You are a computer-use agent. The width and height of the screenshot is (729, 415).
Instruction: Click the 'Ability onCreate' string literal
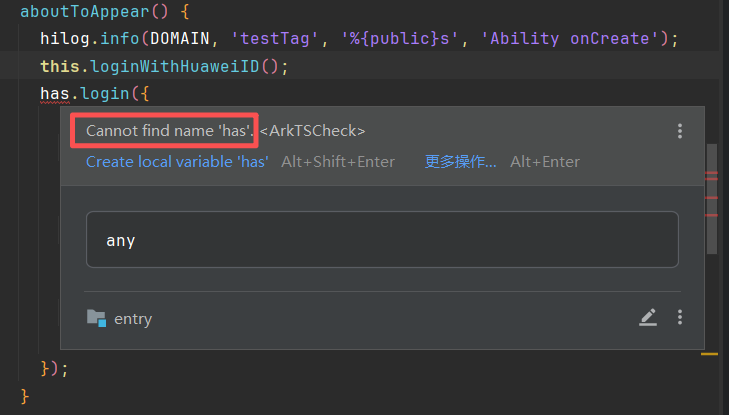point(570,39)
